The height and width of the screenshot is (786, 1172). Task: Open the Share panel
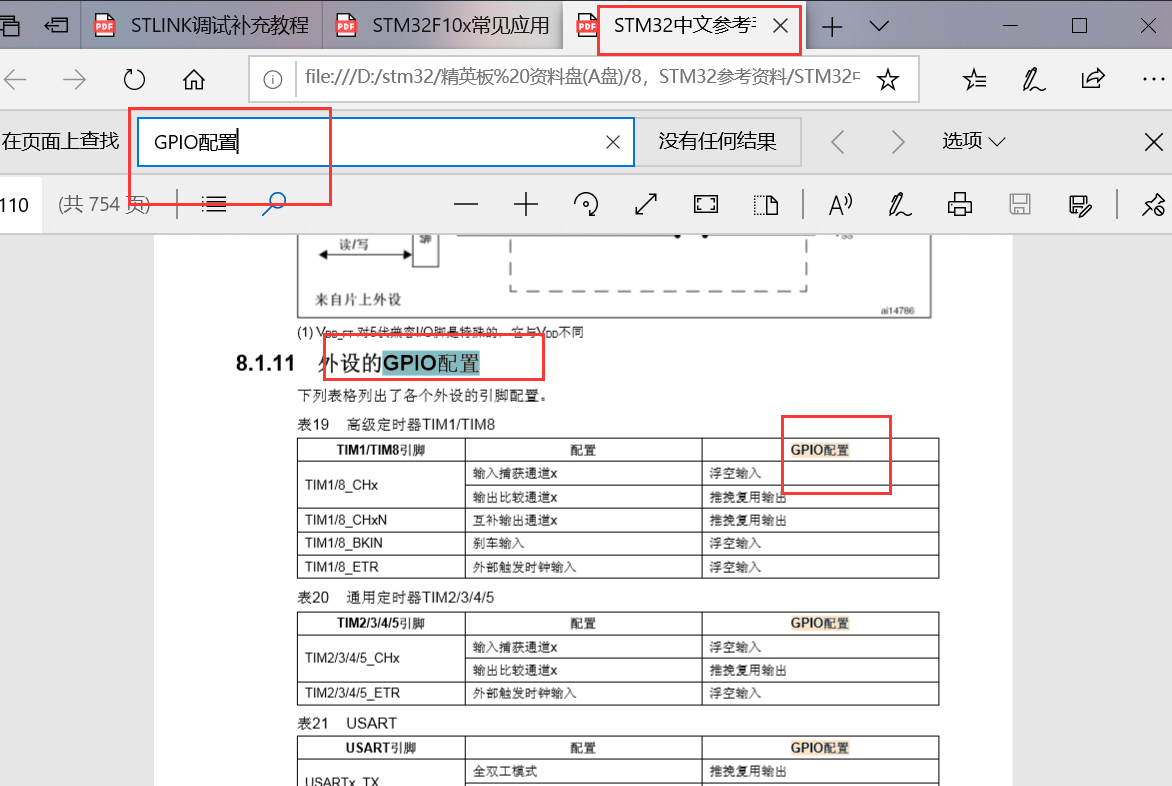(x=1092, y=78)
